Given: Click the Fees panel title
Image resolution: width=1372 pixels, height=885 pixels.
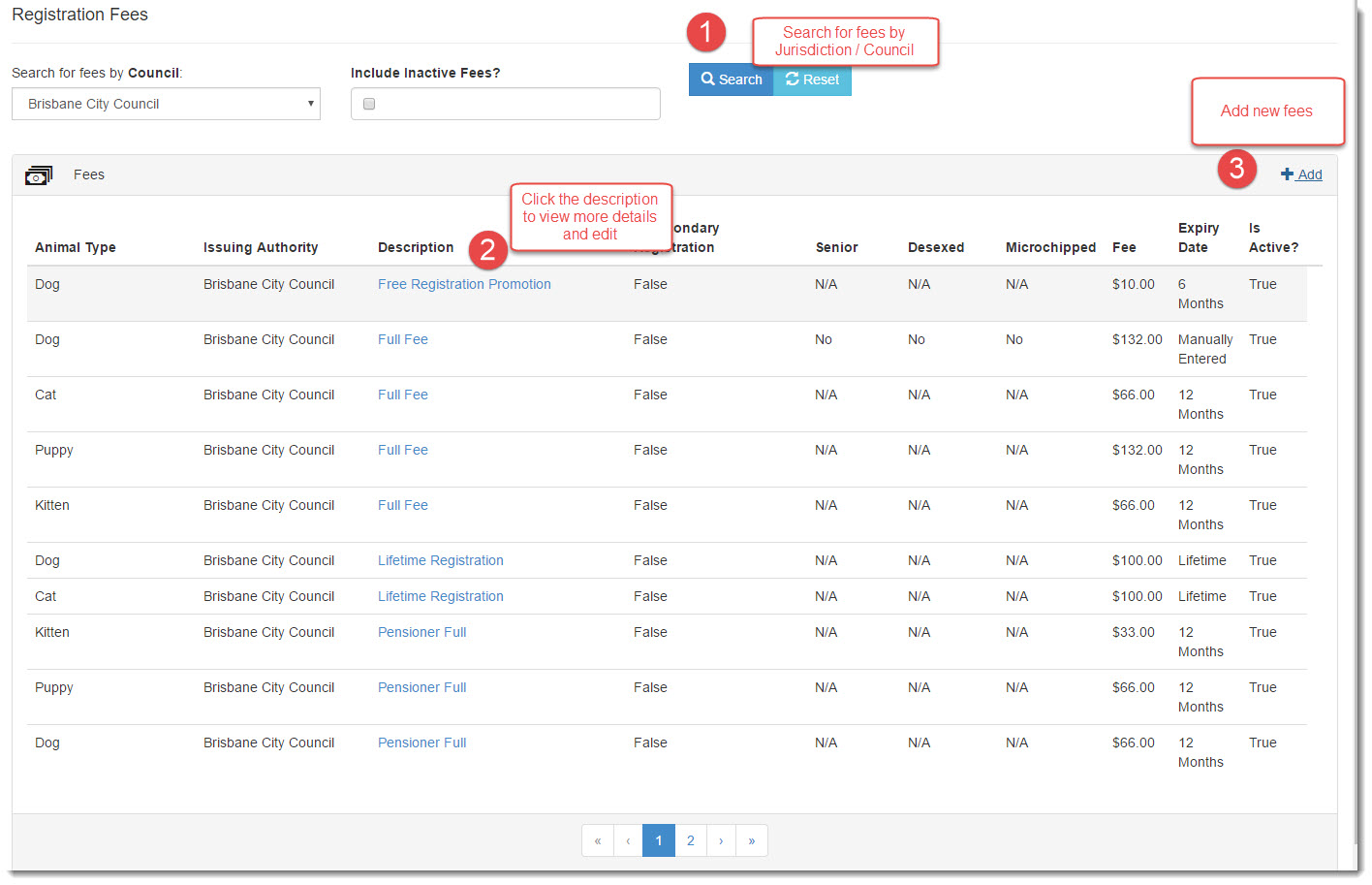Looking at the screenshot, I should coord(89,174).
